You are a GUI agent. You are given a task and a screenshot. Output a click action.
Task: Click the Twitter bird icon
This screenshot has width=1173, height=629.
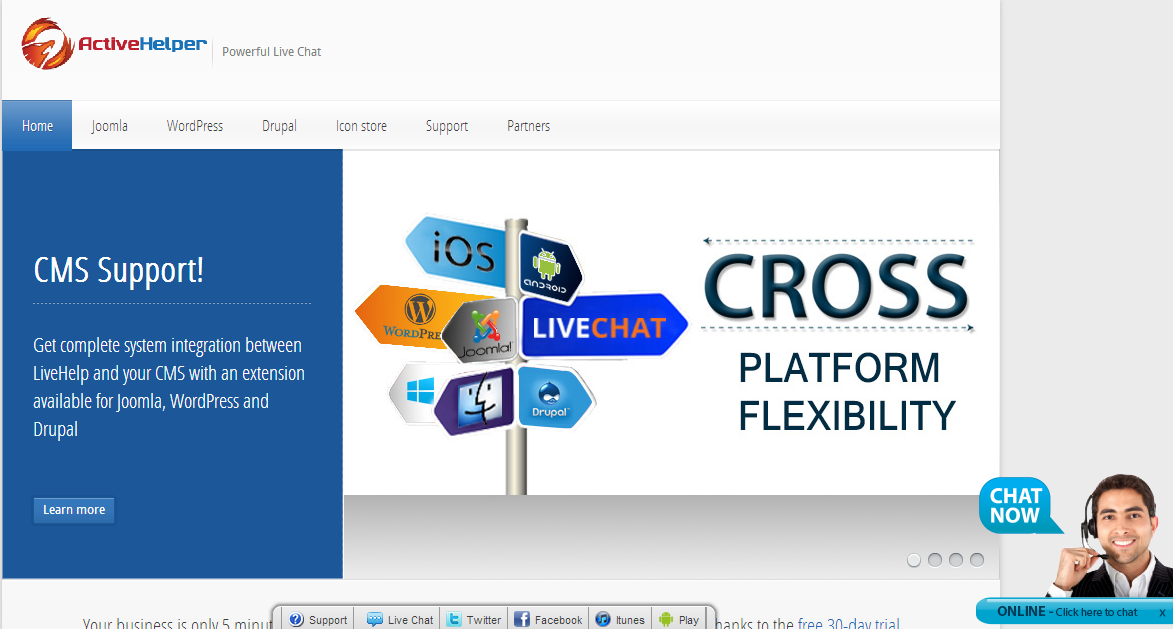click(453, 619)
